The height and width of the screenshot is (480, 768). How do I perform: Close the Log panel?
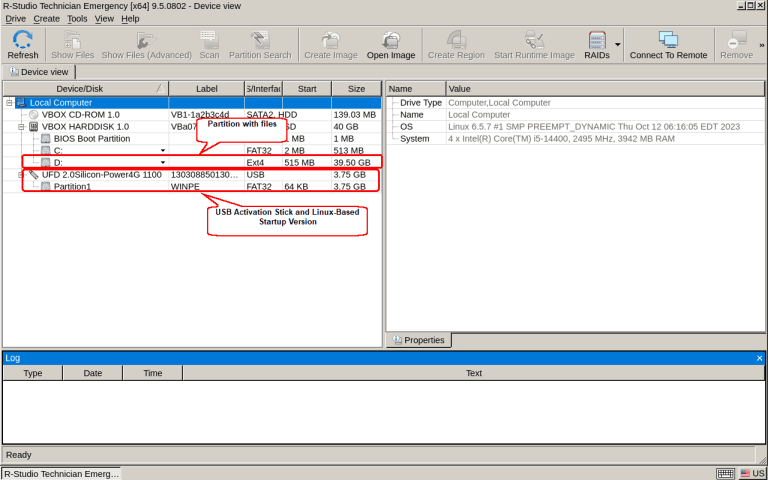[759, 357]
